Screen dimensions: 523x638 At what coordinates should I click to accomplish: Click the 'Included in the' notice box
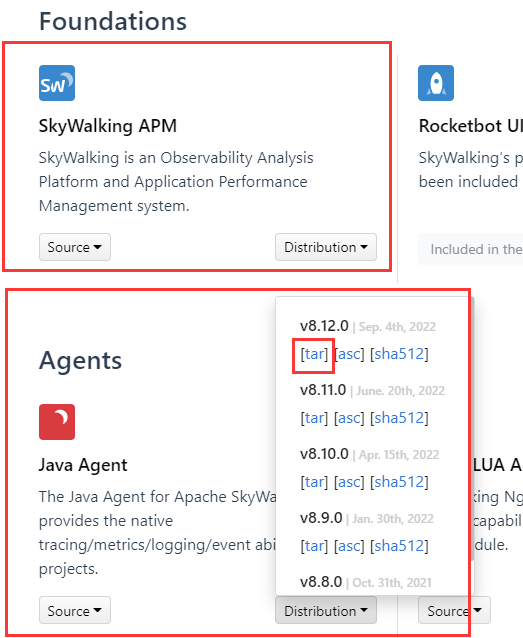470,249
